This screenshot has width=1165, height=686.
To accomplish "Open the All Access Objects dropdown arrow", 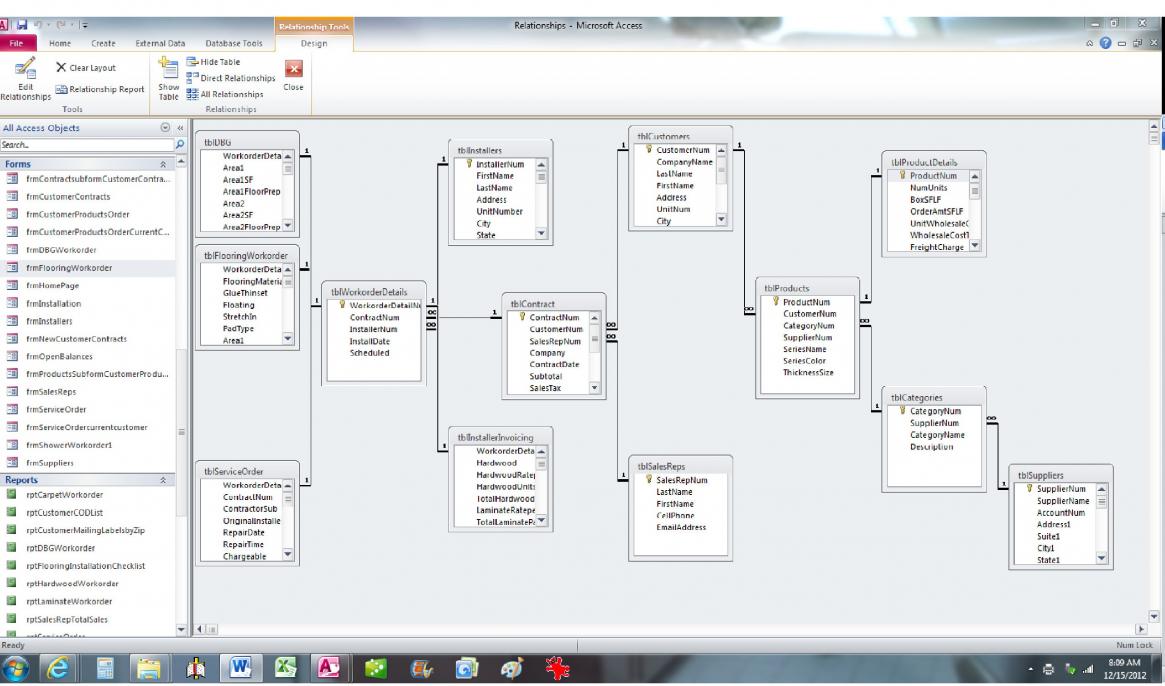I will point(166,128).
